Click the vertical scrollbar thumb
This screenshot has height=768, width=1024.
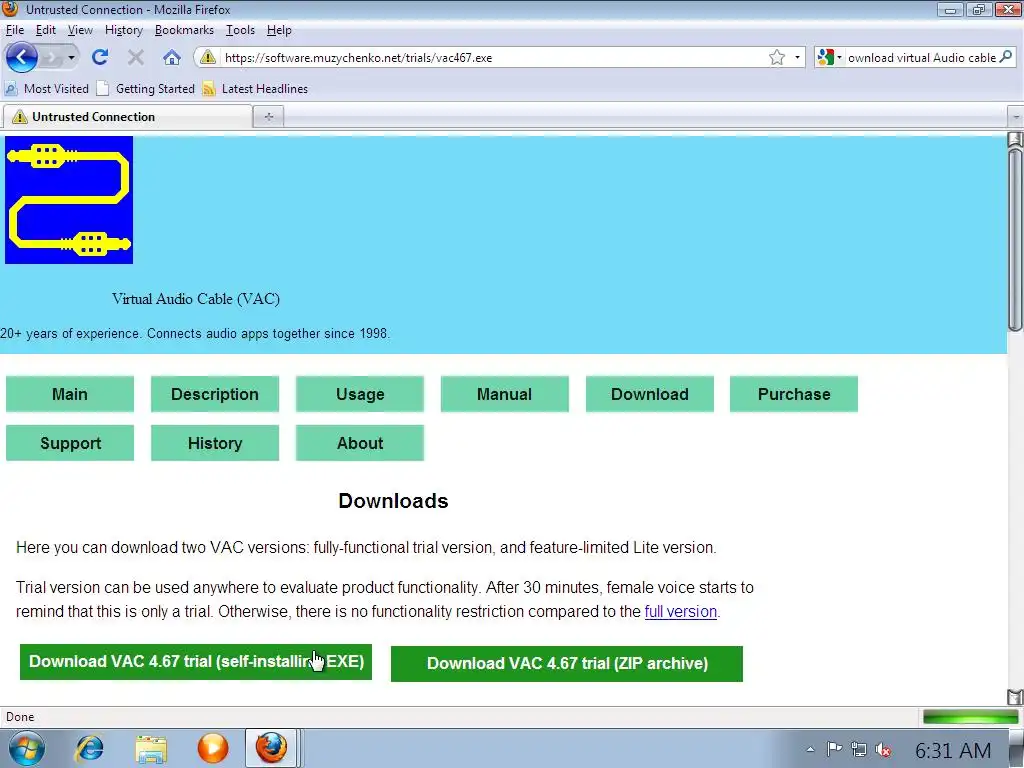point(1015,240)
